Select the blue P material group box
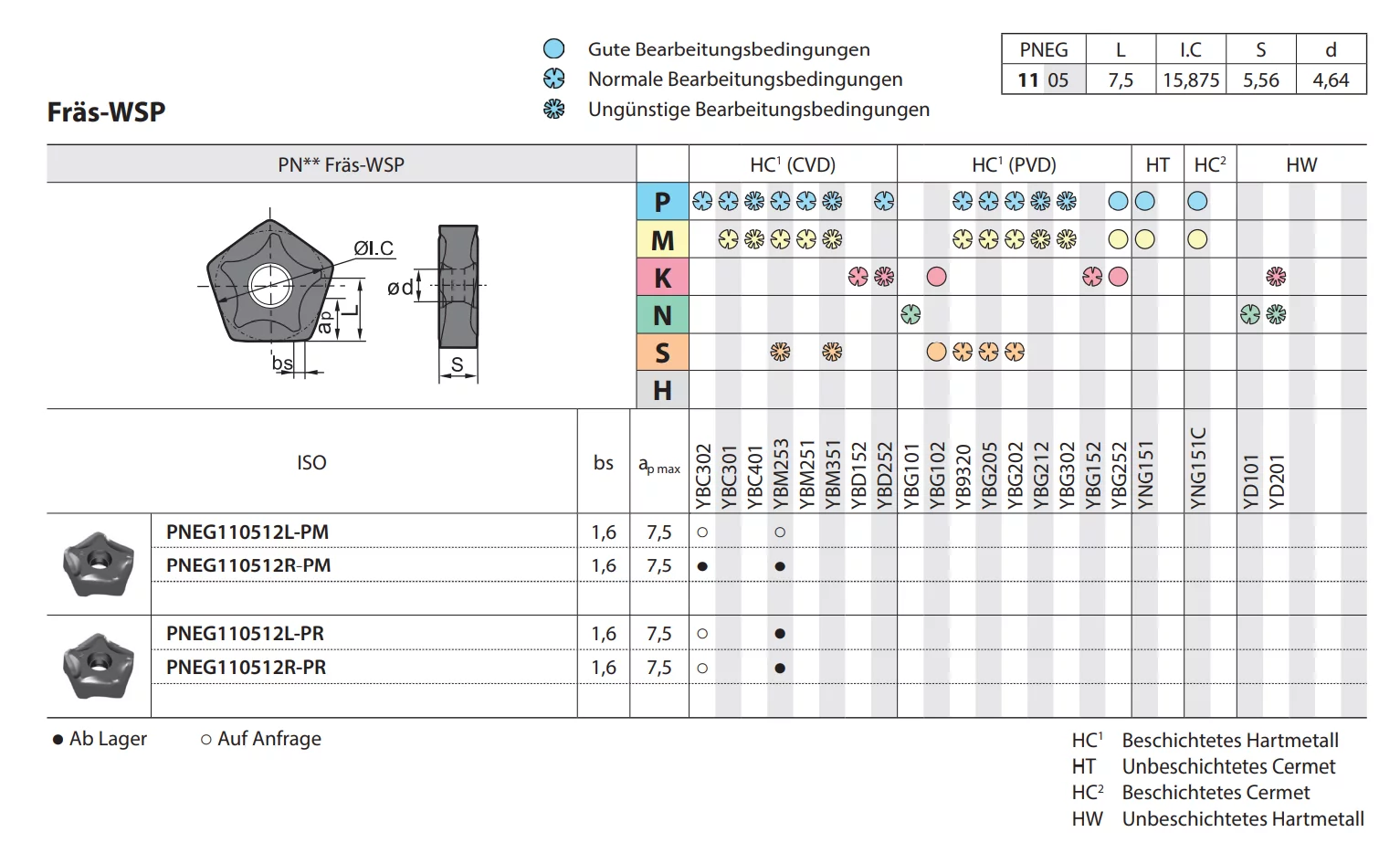 pyautogui.click(x=663, y=201)
